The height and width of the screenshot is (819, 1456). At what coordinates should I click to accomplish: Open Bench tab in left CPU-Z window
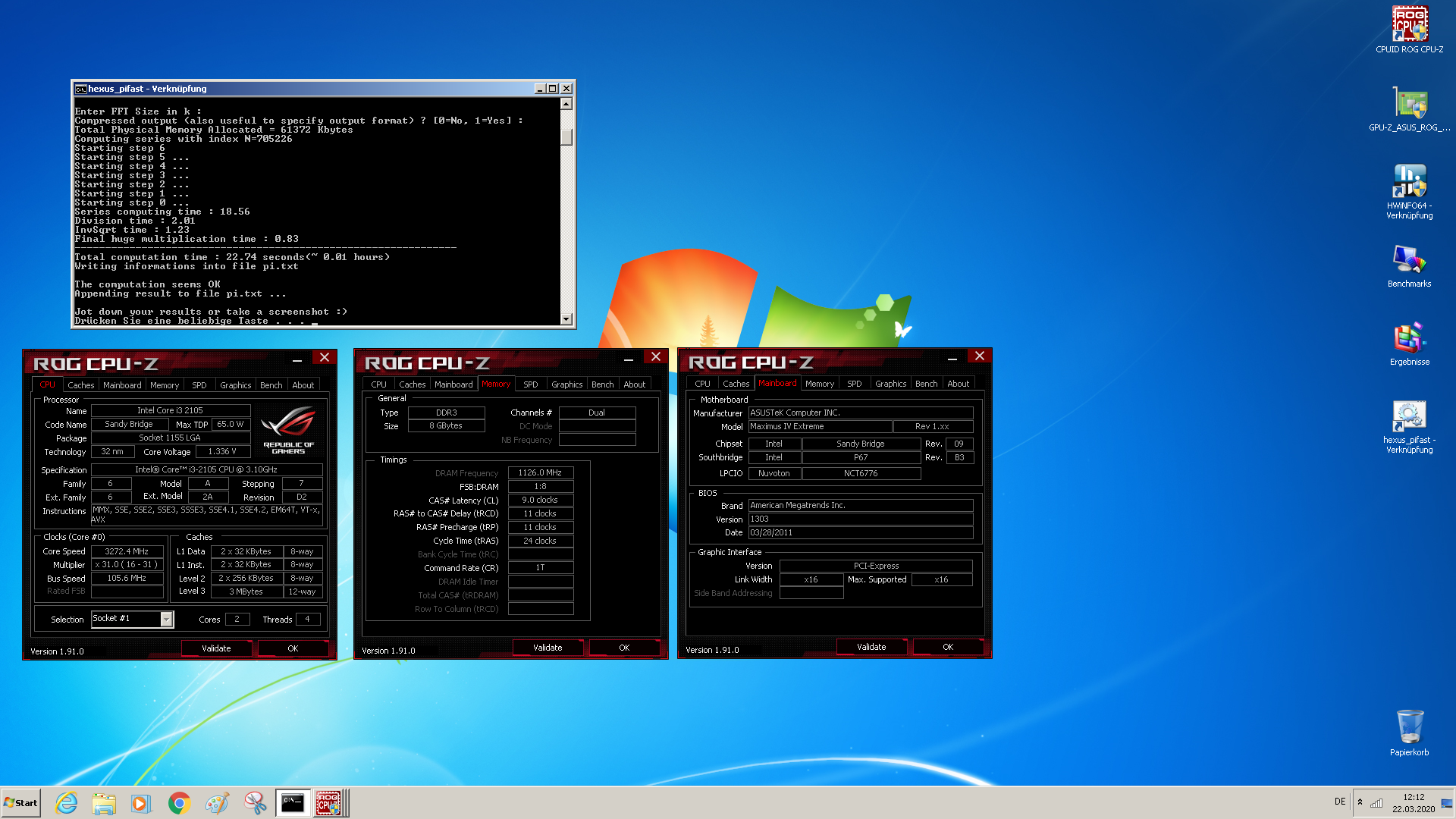click(x=271, y=385)
